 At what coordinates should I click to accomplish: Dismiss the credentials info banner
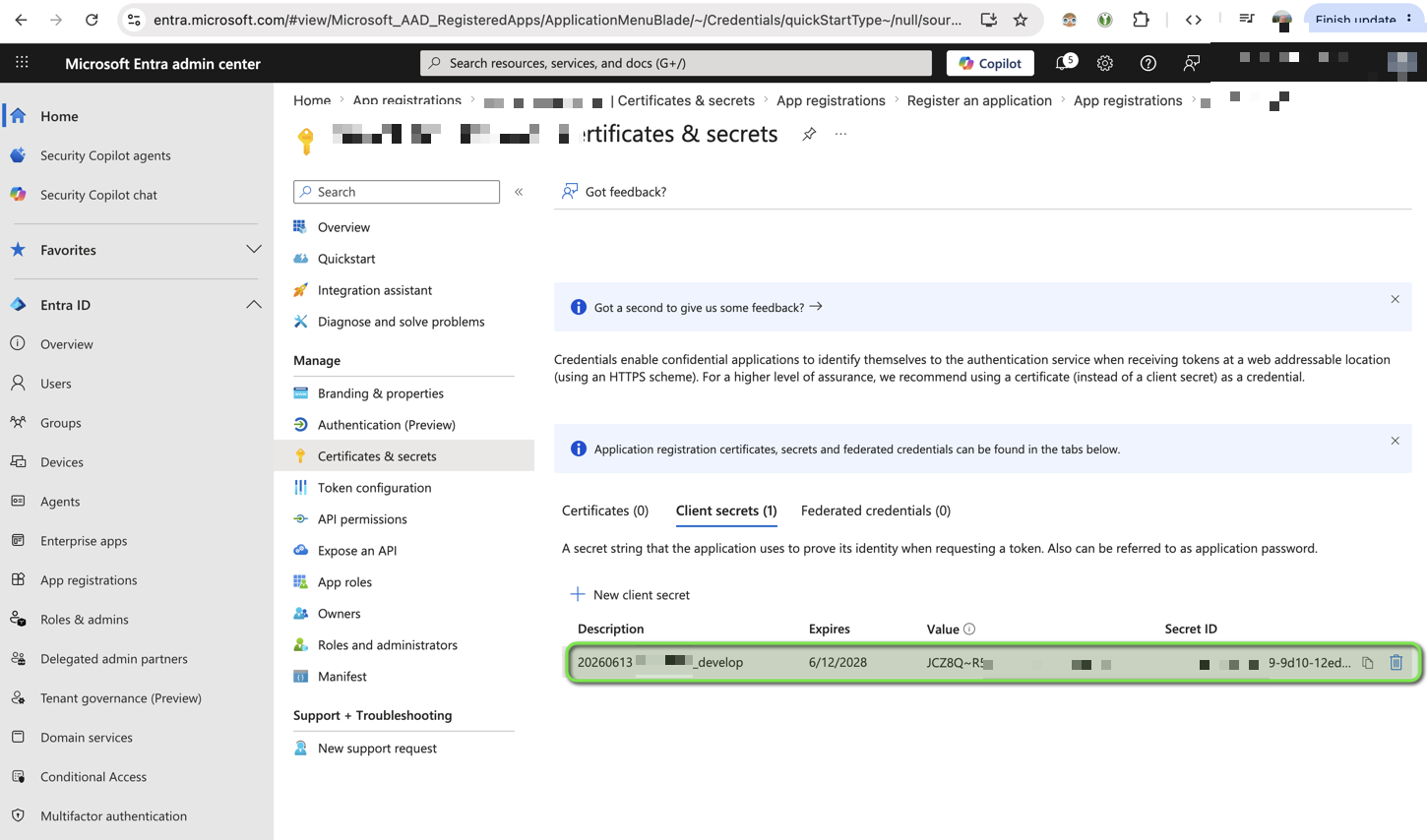pyautogui.click(x=1395, y=441)
